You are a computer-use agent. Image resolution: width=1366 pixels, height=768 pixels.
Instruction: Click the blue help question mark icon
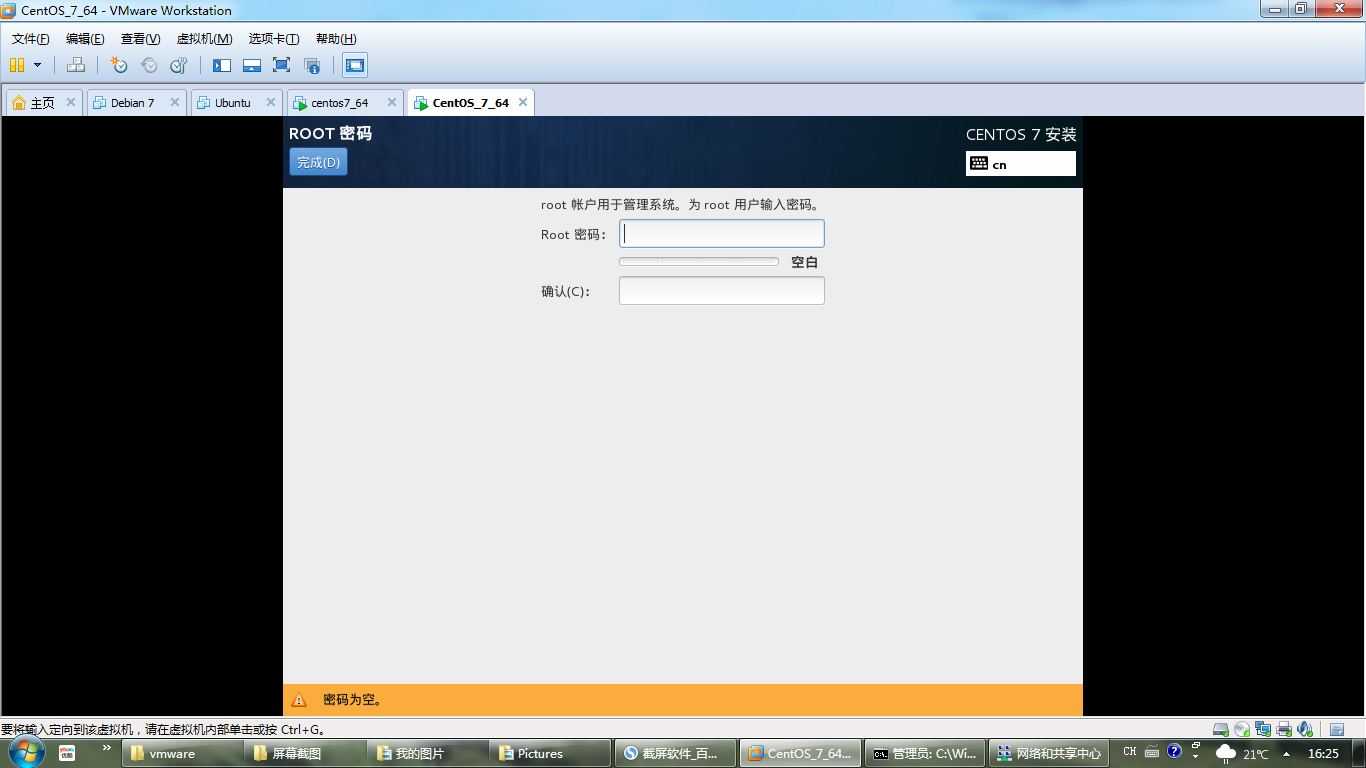1174,751
